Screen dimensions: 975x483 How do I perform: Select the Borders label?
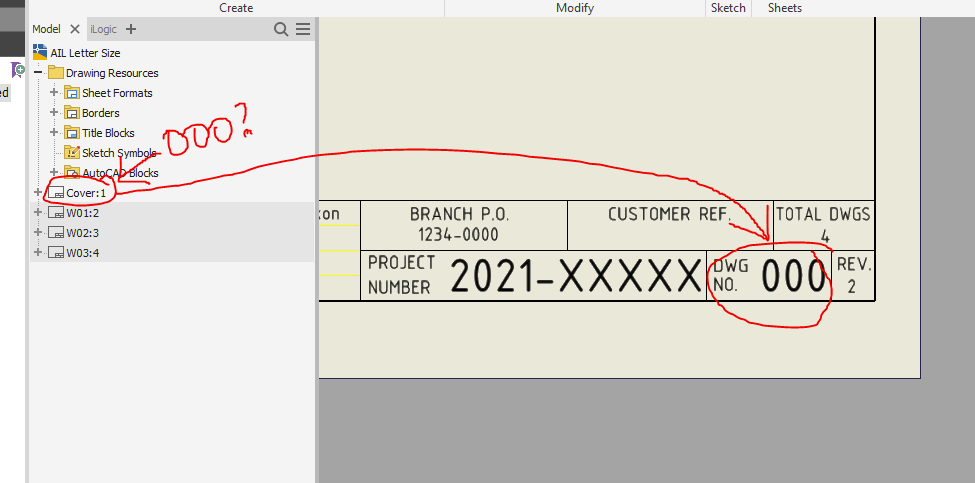101,113
